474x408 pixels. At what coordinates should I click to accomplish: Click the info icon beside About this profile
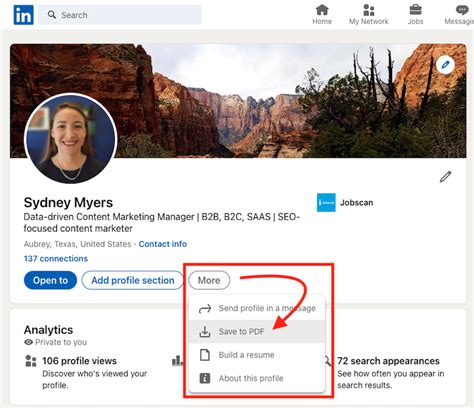[205, 378]
